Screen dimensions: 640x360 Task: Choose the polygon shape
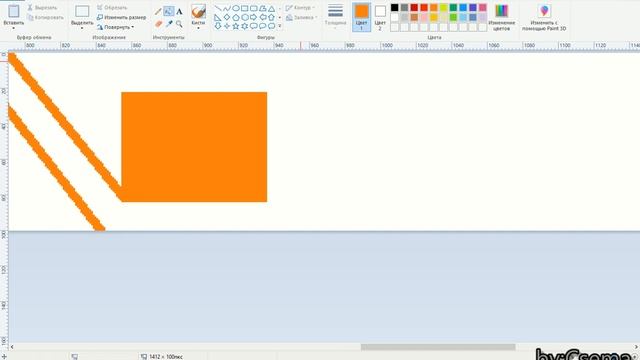[263, 8]
